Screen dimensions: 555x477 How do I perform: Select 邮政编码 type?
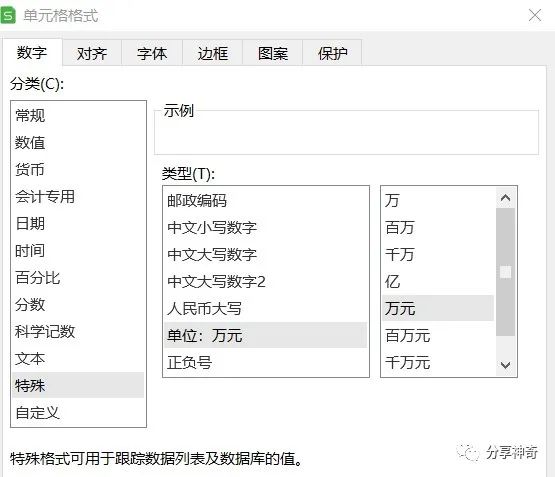tap(266, 201)
